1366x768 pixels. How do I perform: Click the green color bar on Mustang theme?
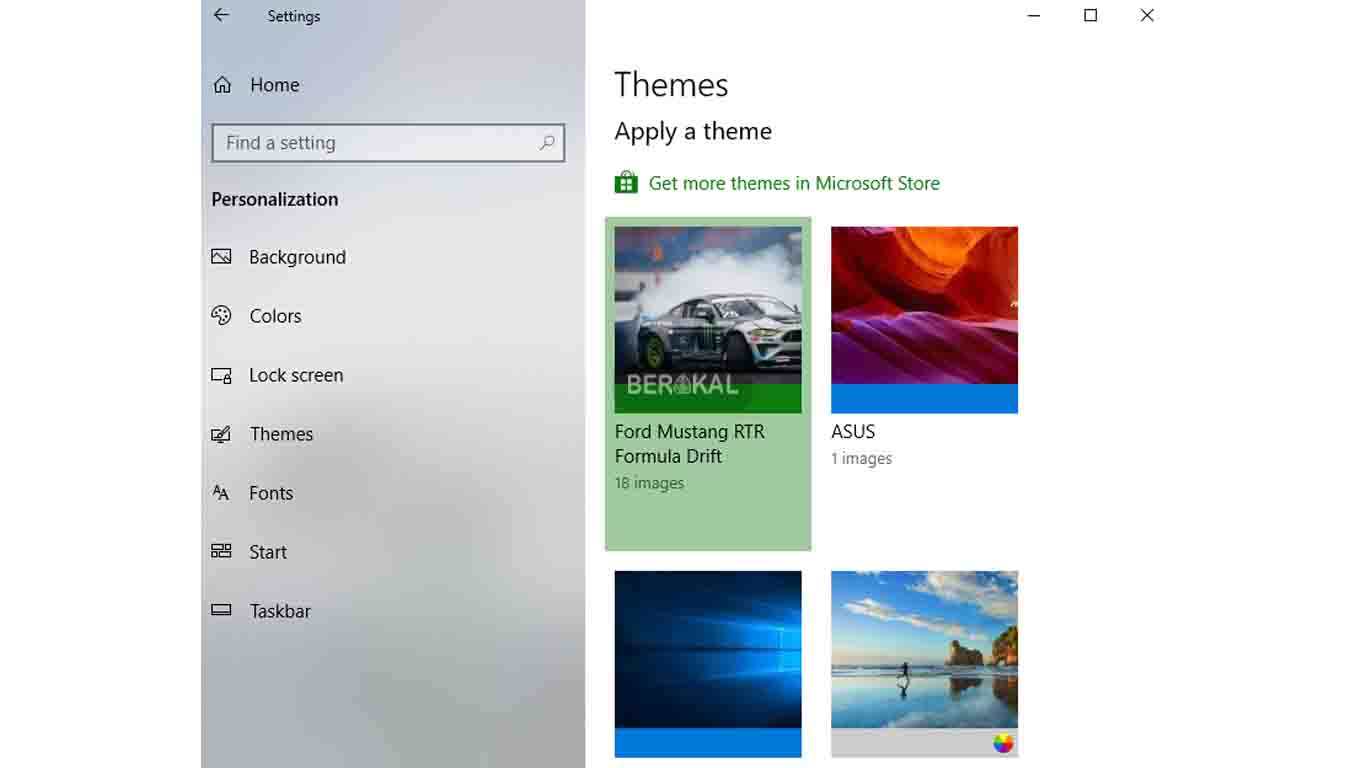pyautogui.click(x=708, y=399)
